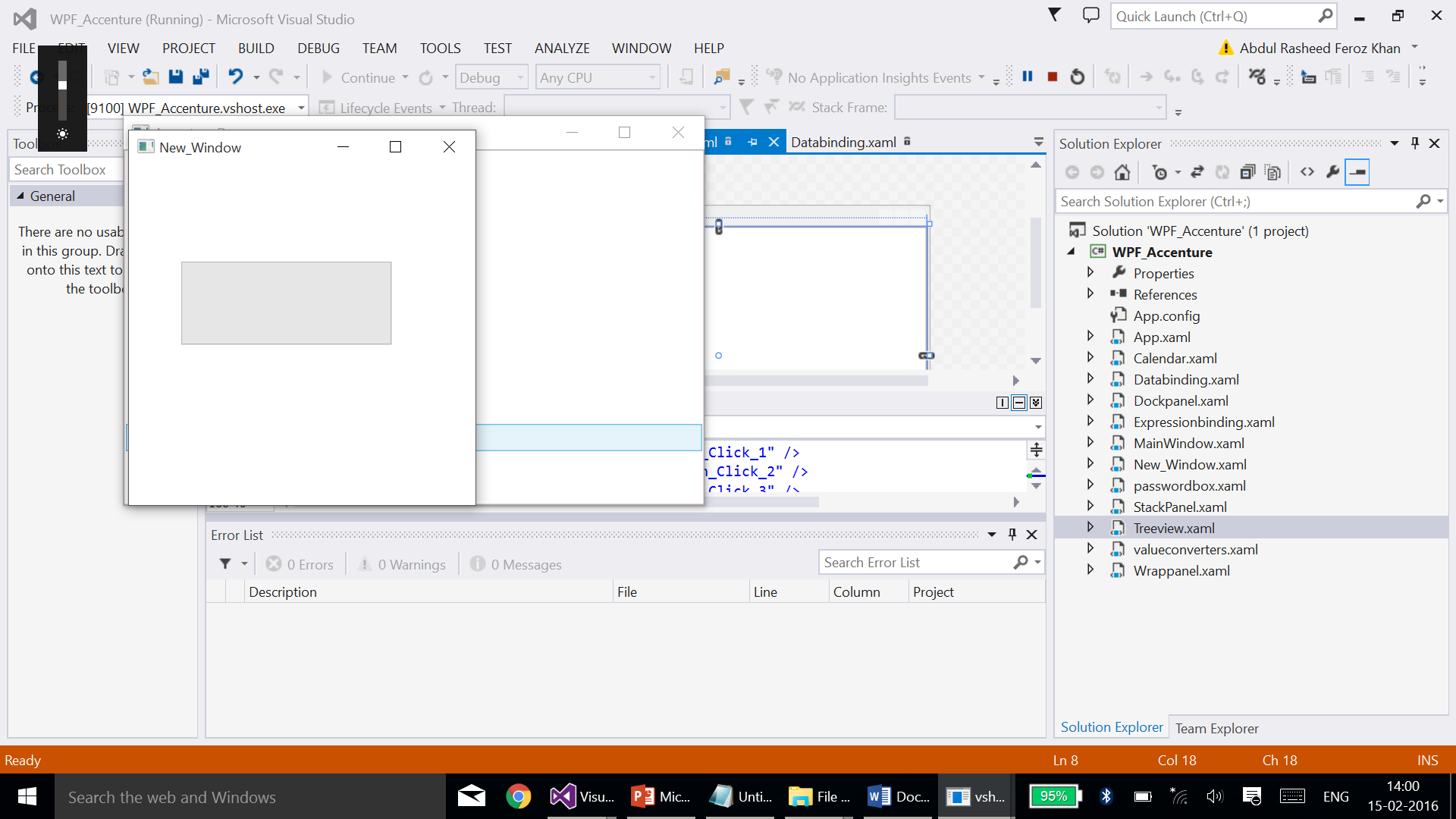Click Windows Start button
Screen dimensions: 1456x819
(27, 796)
